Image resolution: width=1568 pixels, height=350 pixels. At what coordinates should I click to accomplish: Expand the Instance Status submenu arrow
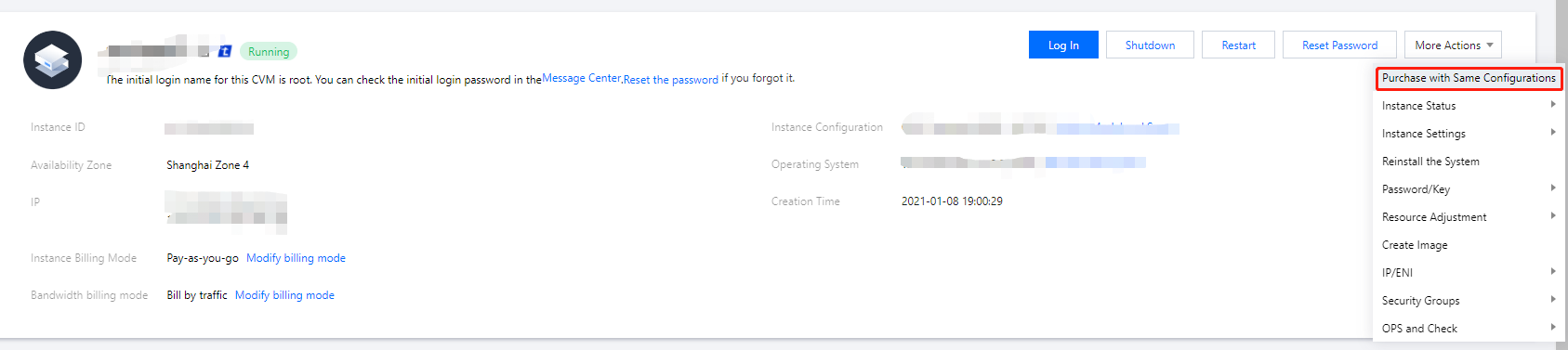1553,105
